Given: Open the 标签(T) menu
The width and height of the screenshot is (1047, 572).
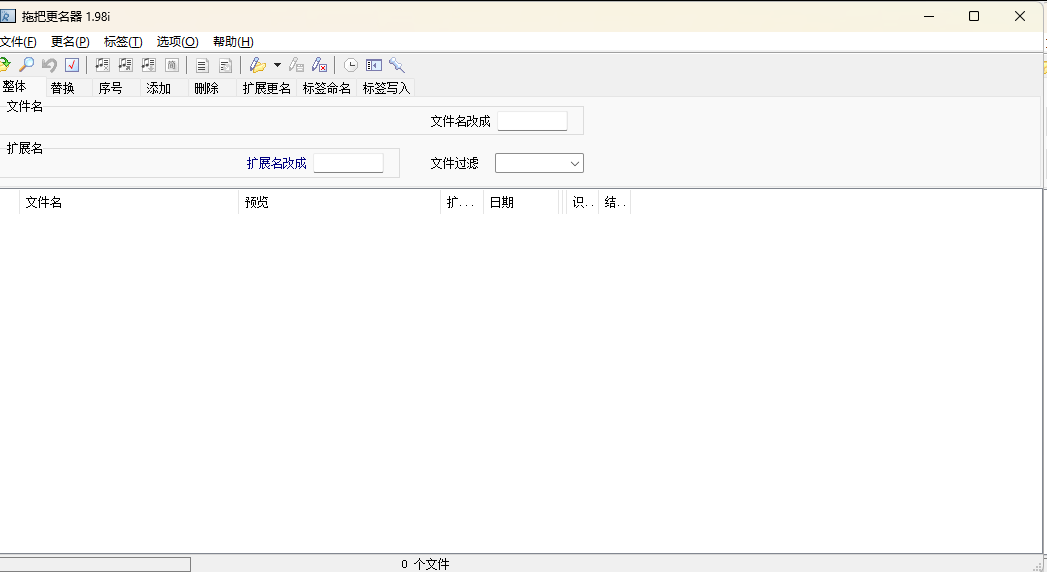Looking at the screenshot, I should point(123,41).
